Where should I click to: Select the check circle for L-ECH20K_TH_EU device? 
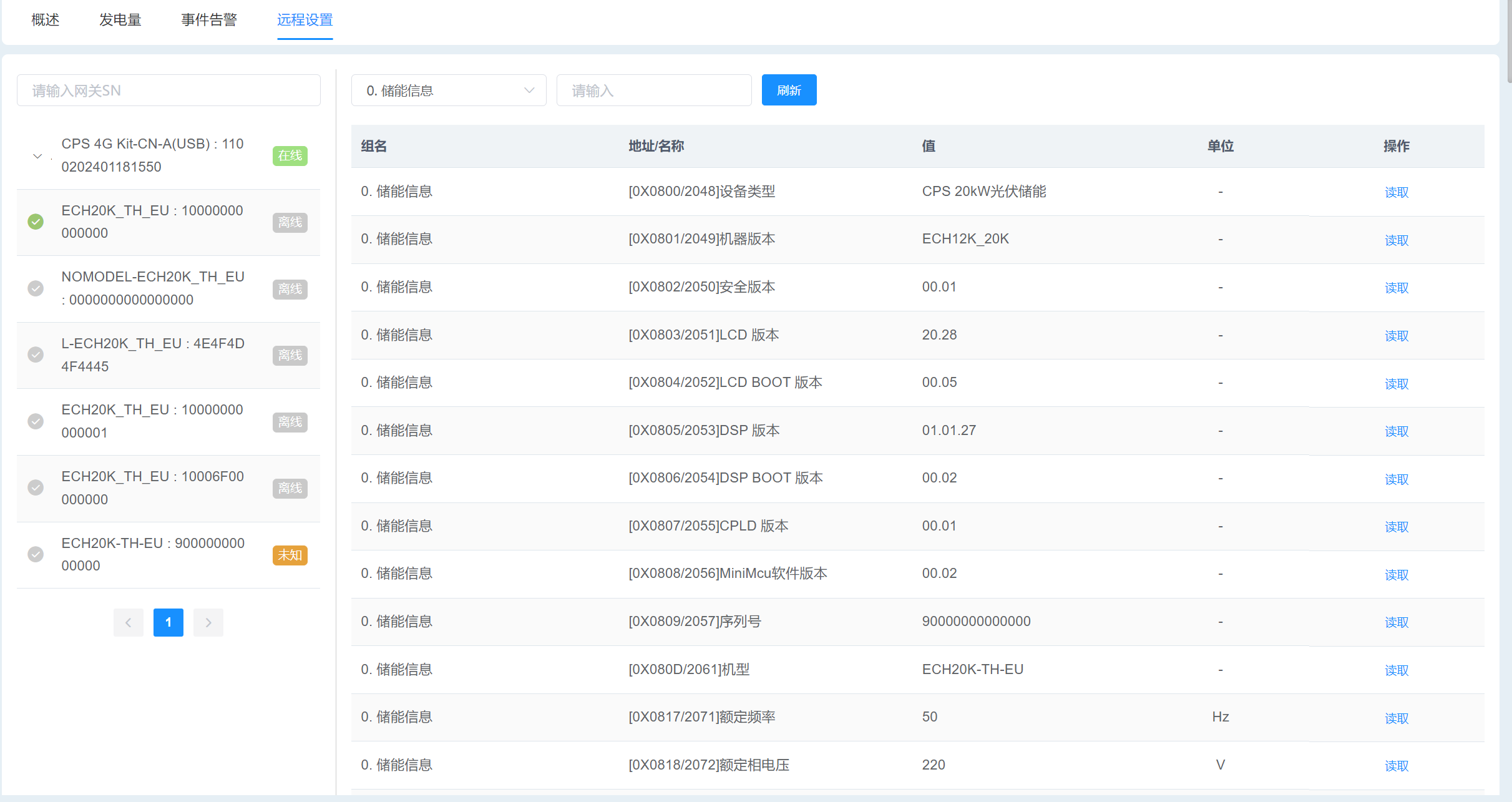pos(36,355)
